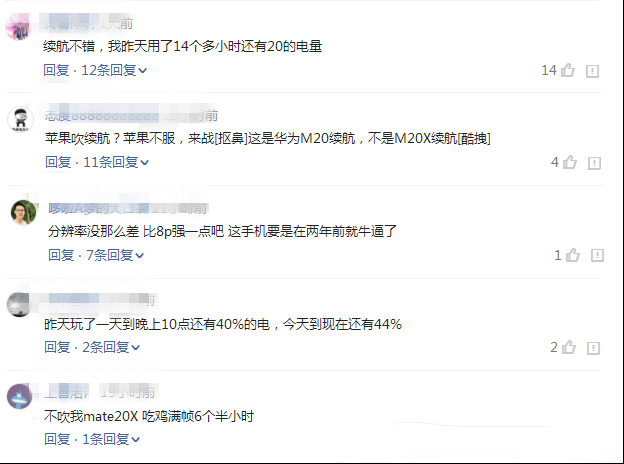
Task: Expand 7条回复 replies list
Action: pyautogui.click(x=115, y=255)
